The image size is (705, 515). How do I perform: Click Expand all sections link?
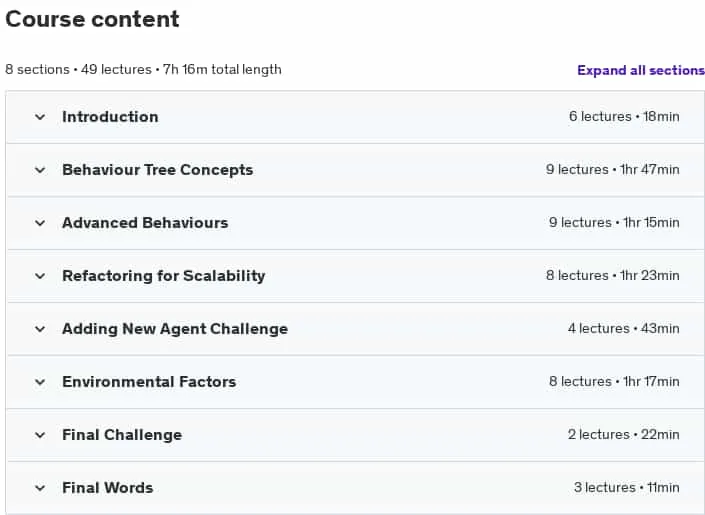pyautogui.click(x=641, y=71)
